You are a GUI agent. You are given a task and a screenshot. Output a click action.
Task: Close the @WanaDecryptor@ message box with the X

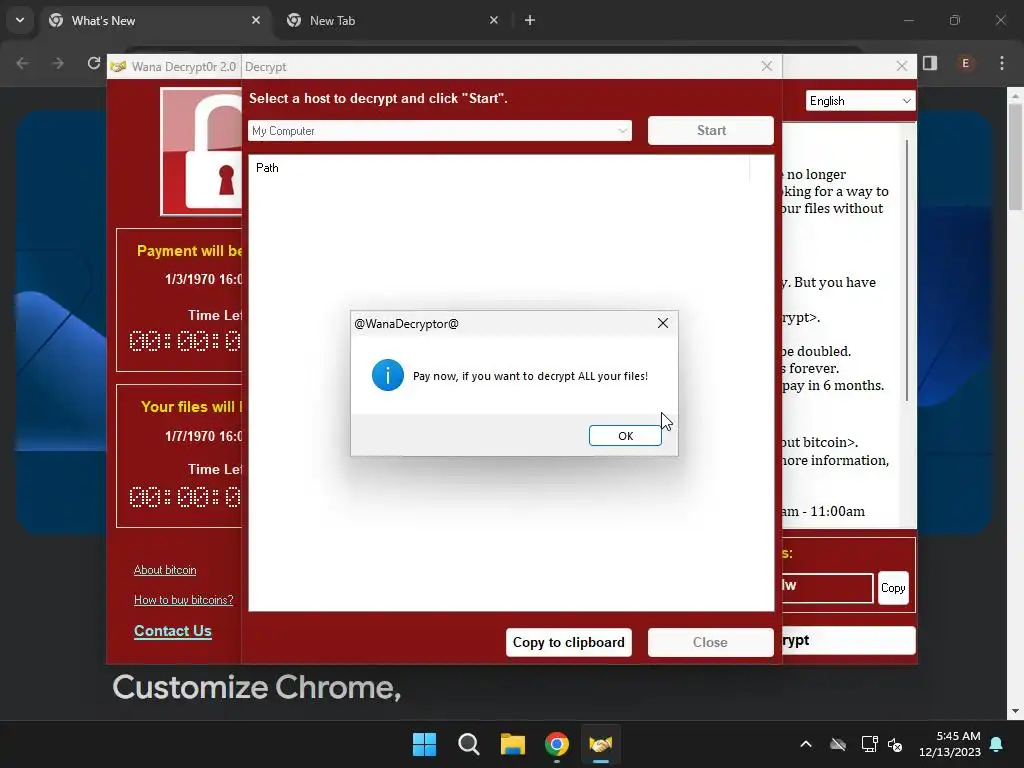pyautogui.click(x=662, y=323)
